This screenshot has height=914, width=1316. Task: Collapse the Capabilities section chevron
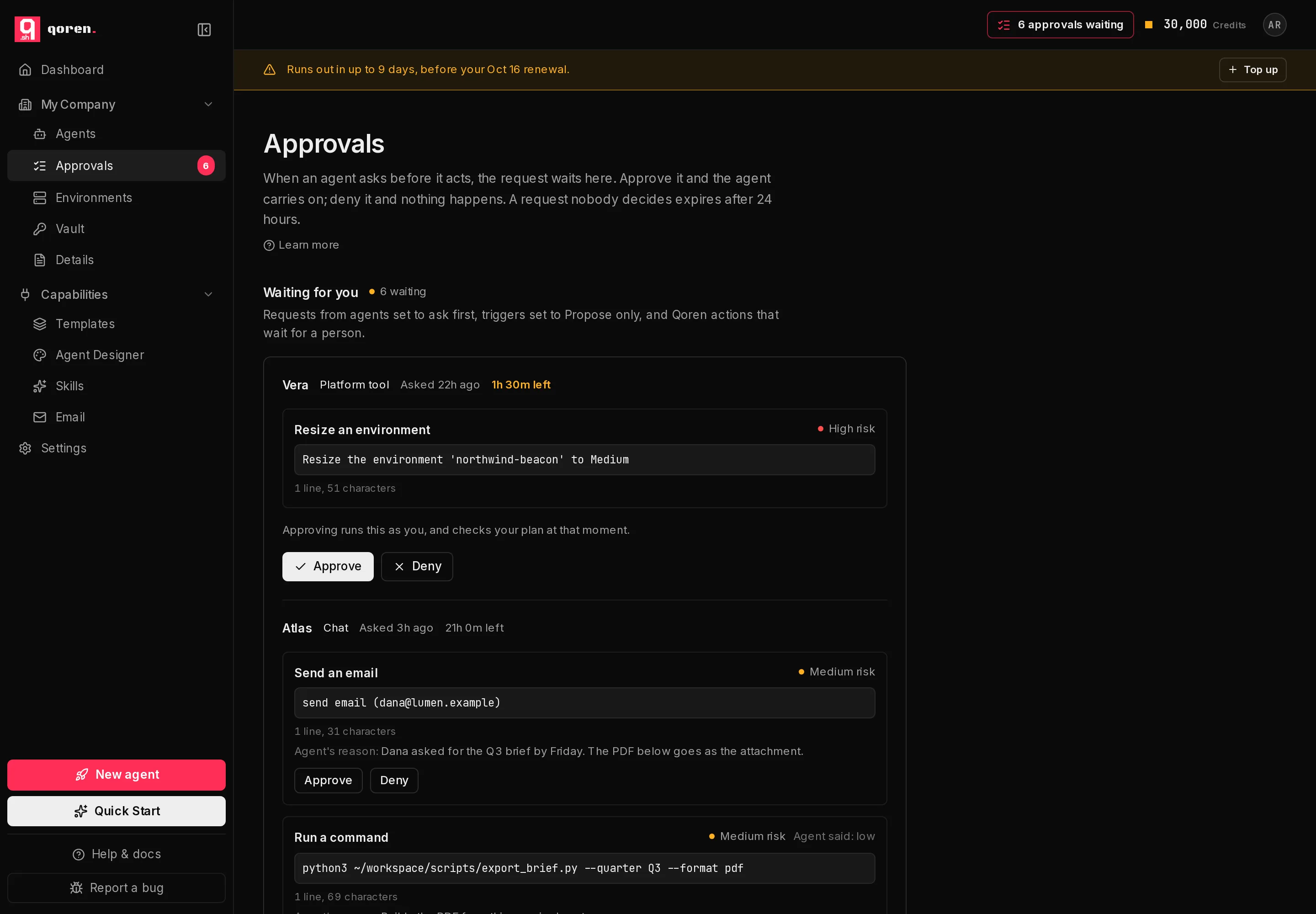(208, 294)
